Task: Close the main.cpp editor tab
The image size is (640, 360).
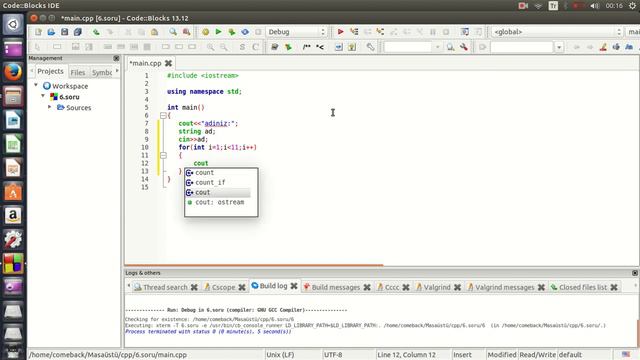Action: click(168, 63)
